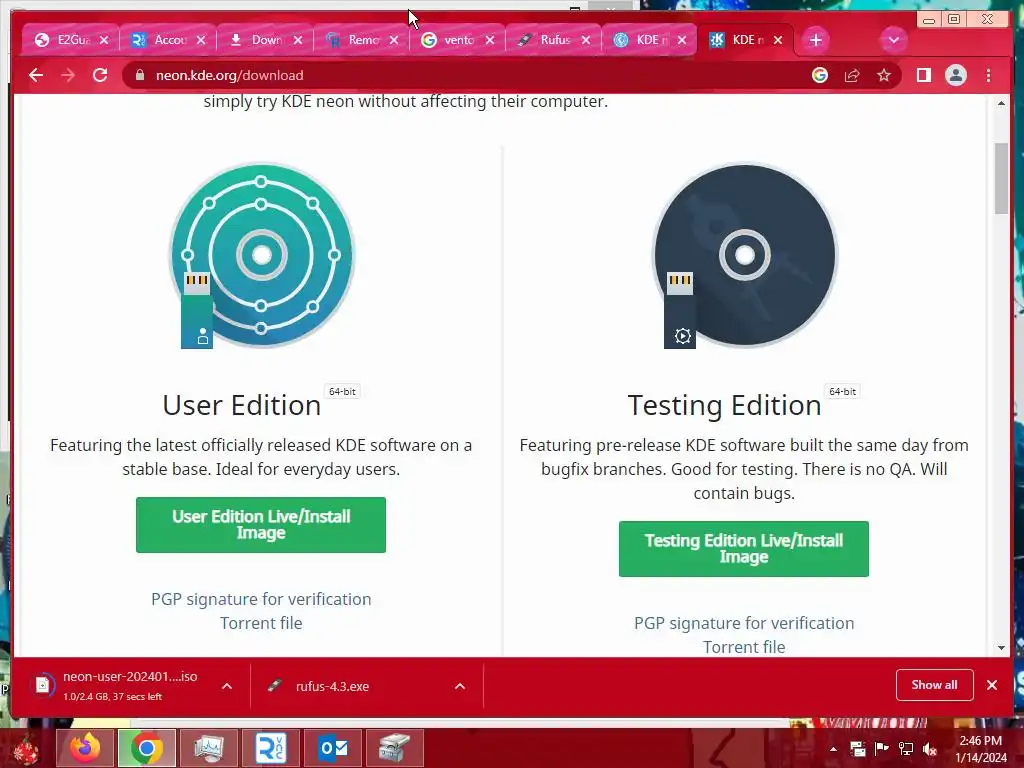This screenshot has width=1024, height=768.
Task: Click the Google icon in address bar
Action: tap(820, 75)
